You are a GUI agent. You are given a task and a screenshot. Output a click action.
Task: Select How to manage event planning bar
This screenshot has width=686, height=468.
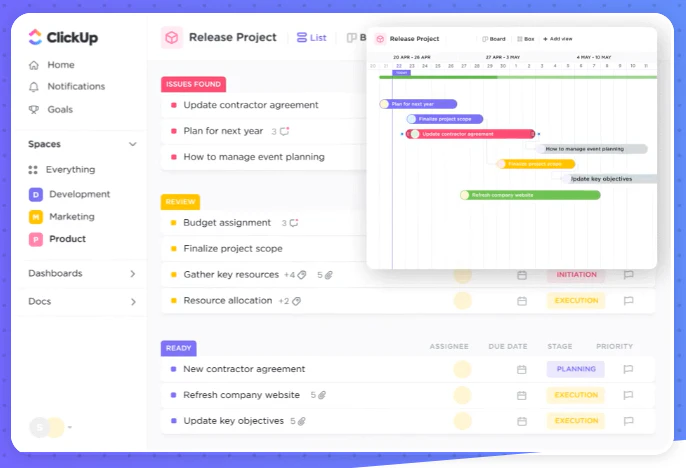592,149
